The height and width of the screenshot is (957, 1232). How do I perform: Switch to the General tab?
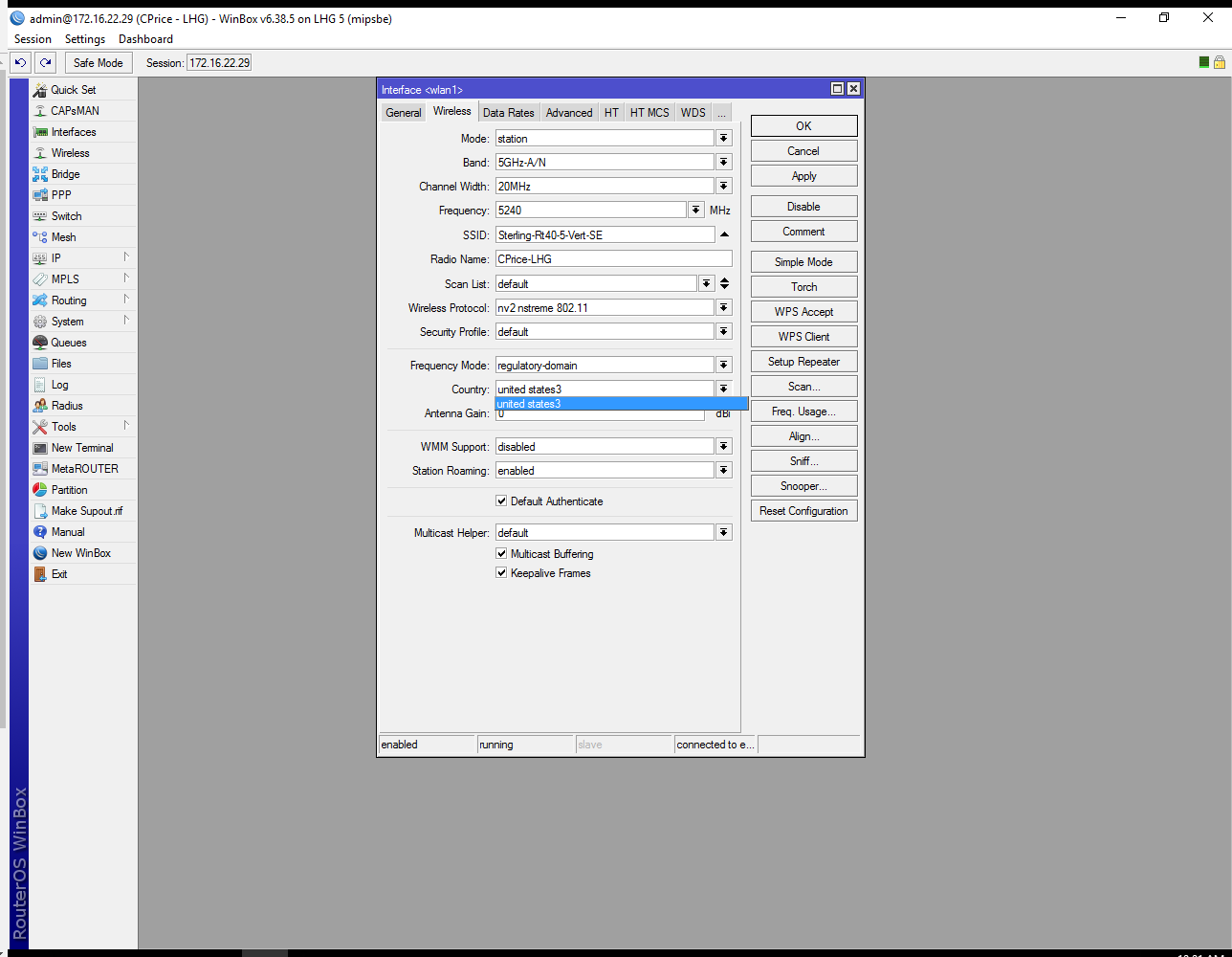[x=403, y=113]
